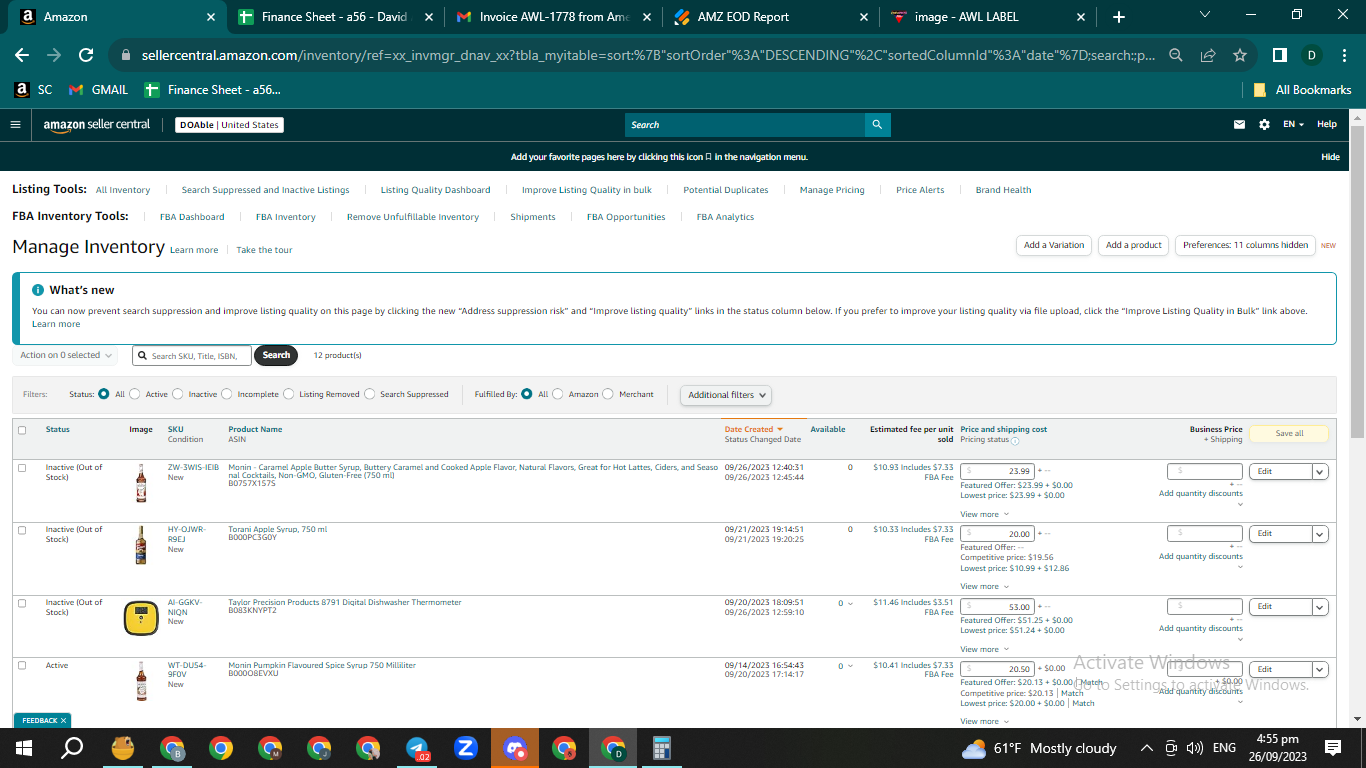The height and width of the screenshot is (768, 1366).
Task: Sort by the Date Created column header
Action: (753, 429)
